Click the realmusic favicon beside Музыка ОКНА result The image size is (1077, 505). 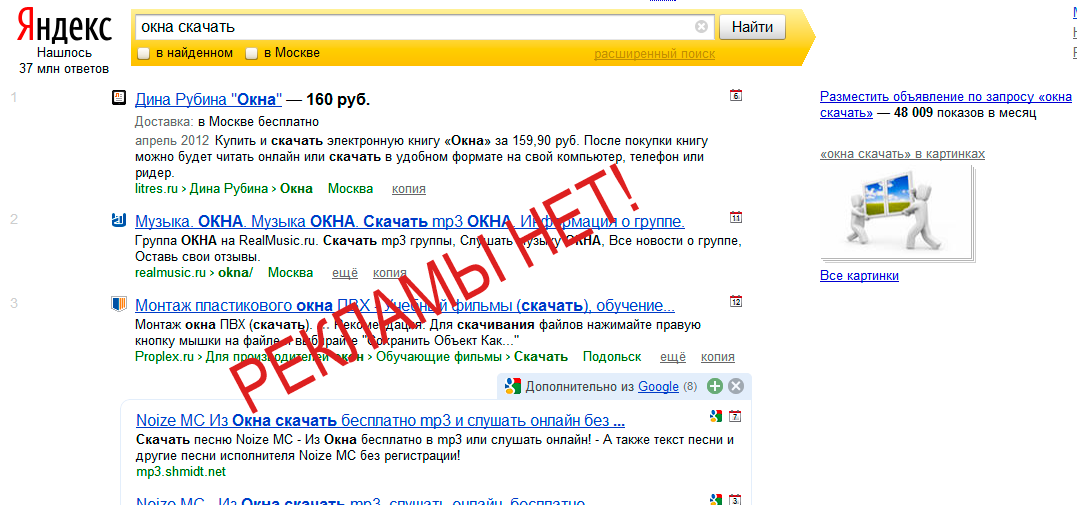tap(118, 219)
